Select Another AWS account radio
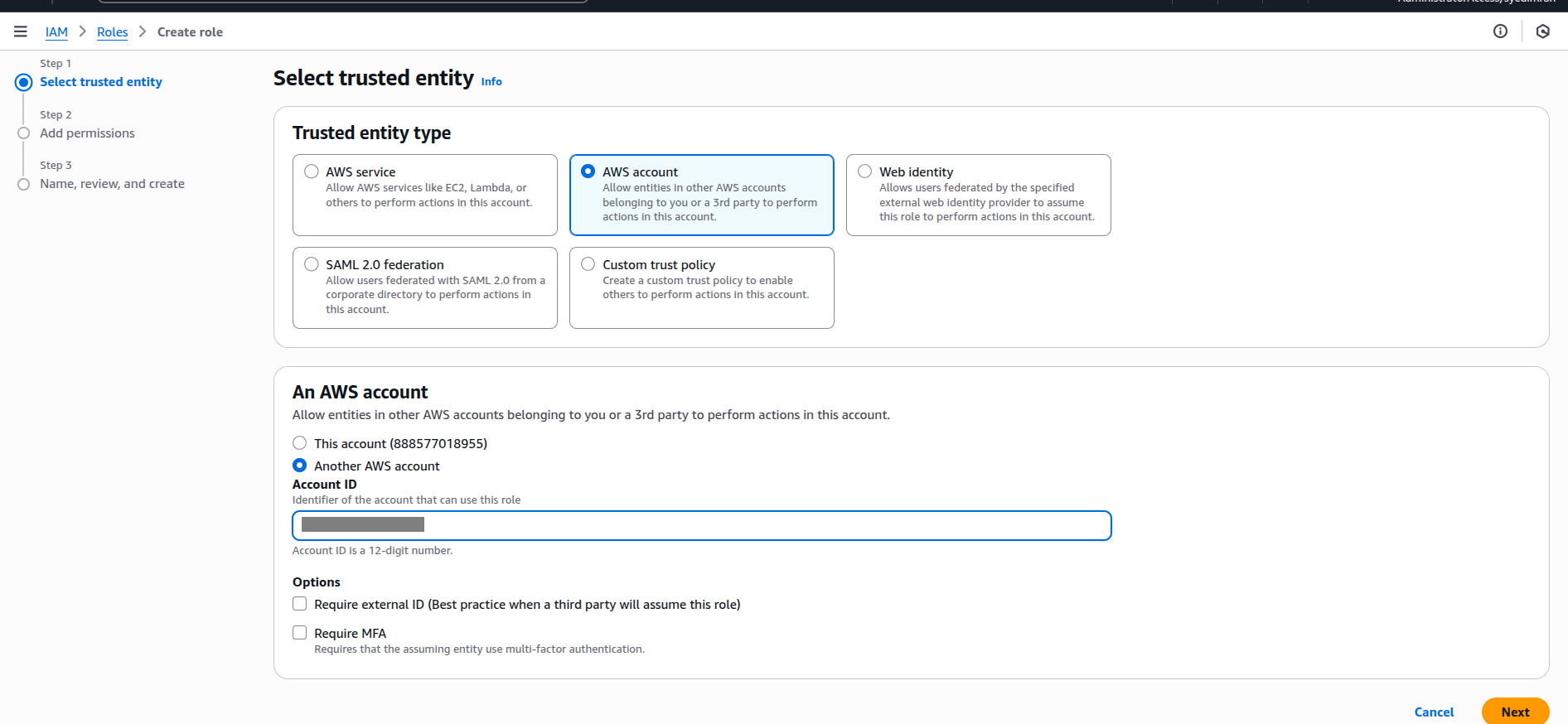1568x724 pixels. tap(300, 466)
